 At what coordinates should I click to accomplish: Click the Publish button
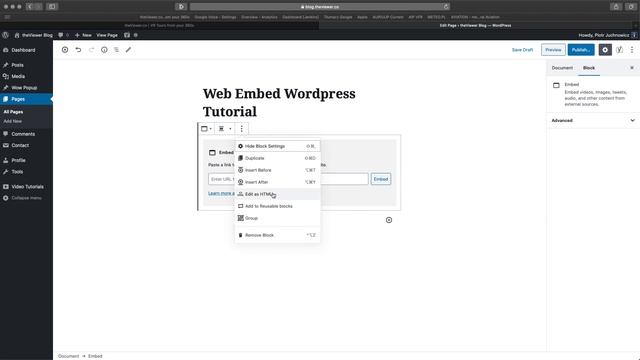[x=581, y=50]
